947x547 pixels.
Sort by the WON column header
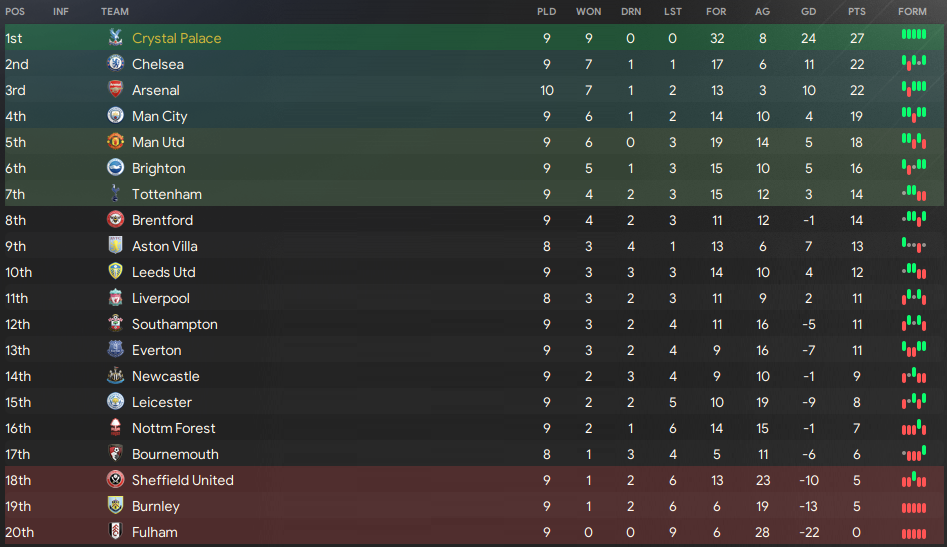coord(588,11)
